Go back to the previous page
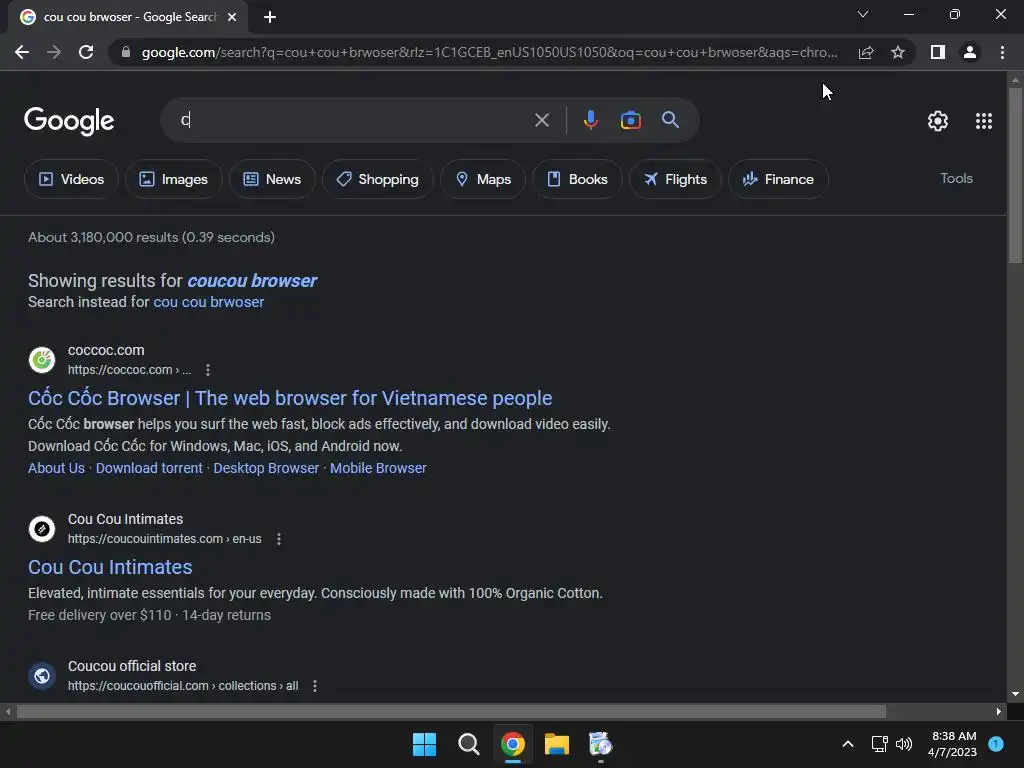This screenshot has height=768, width=1024. click(x=22, y=52)
